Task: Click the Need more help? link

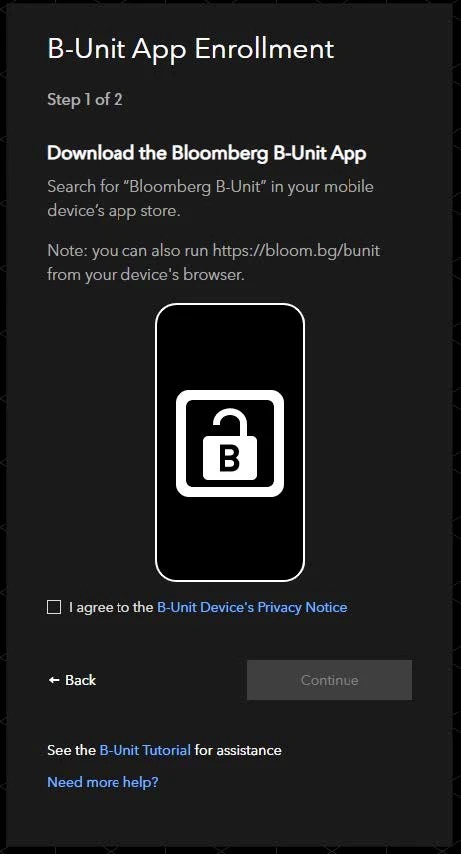Action: pos(103,782)
